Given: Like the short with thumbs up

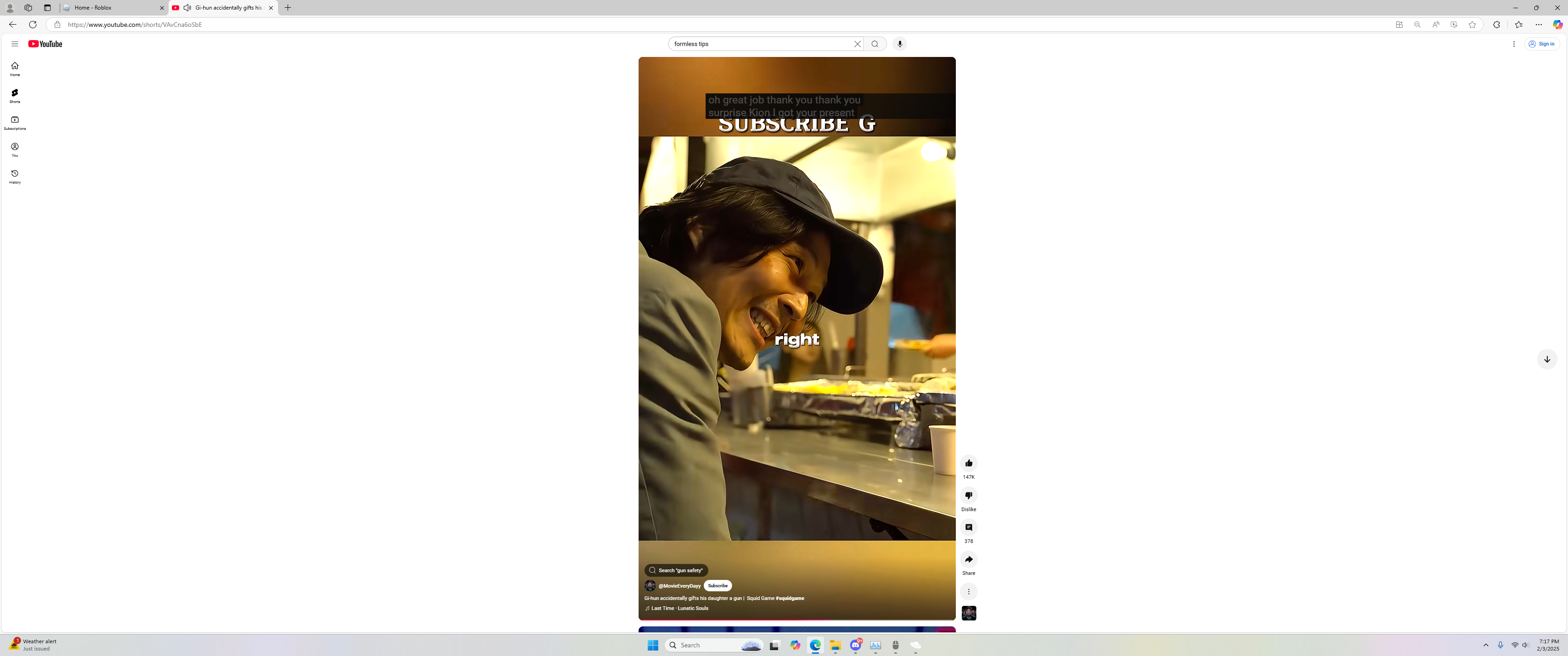Looking at the screenshot, I should (969, 463).
